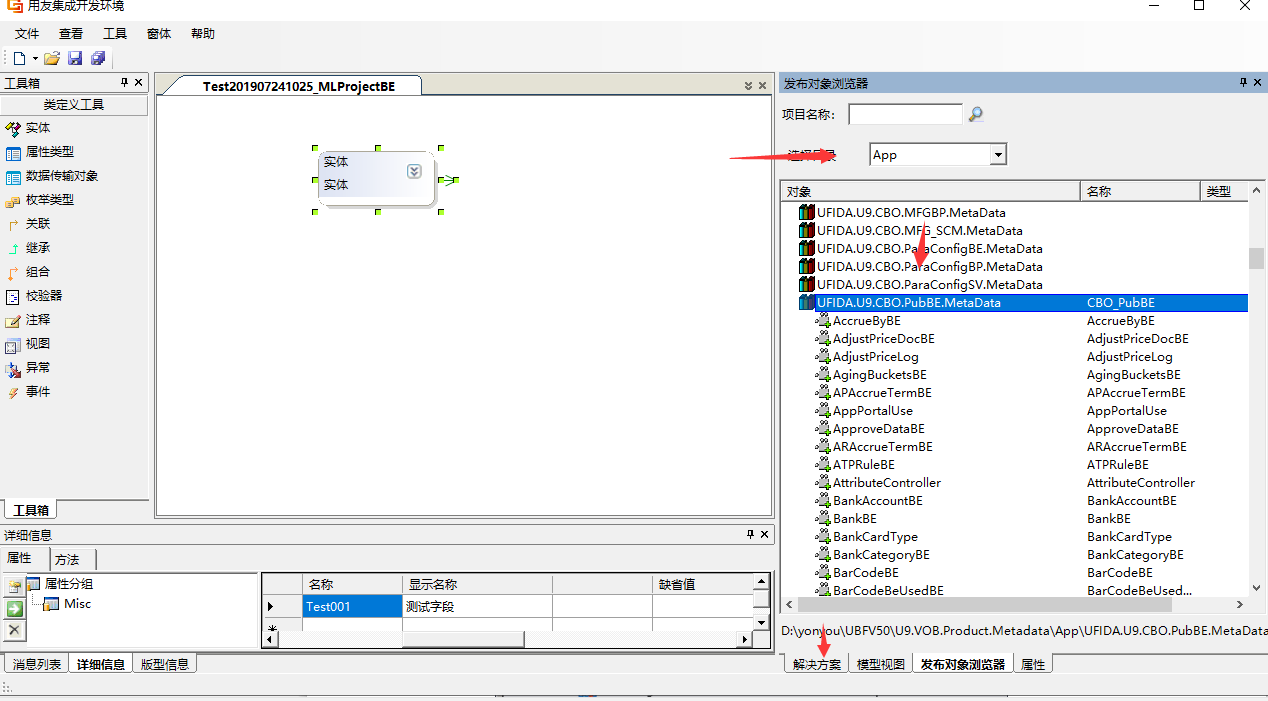
Task: Pin the 工具箱 panel
Action: 124,83
